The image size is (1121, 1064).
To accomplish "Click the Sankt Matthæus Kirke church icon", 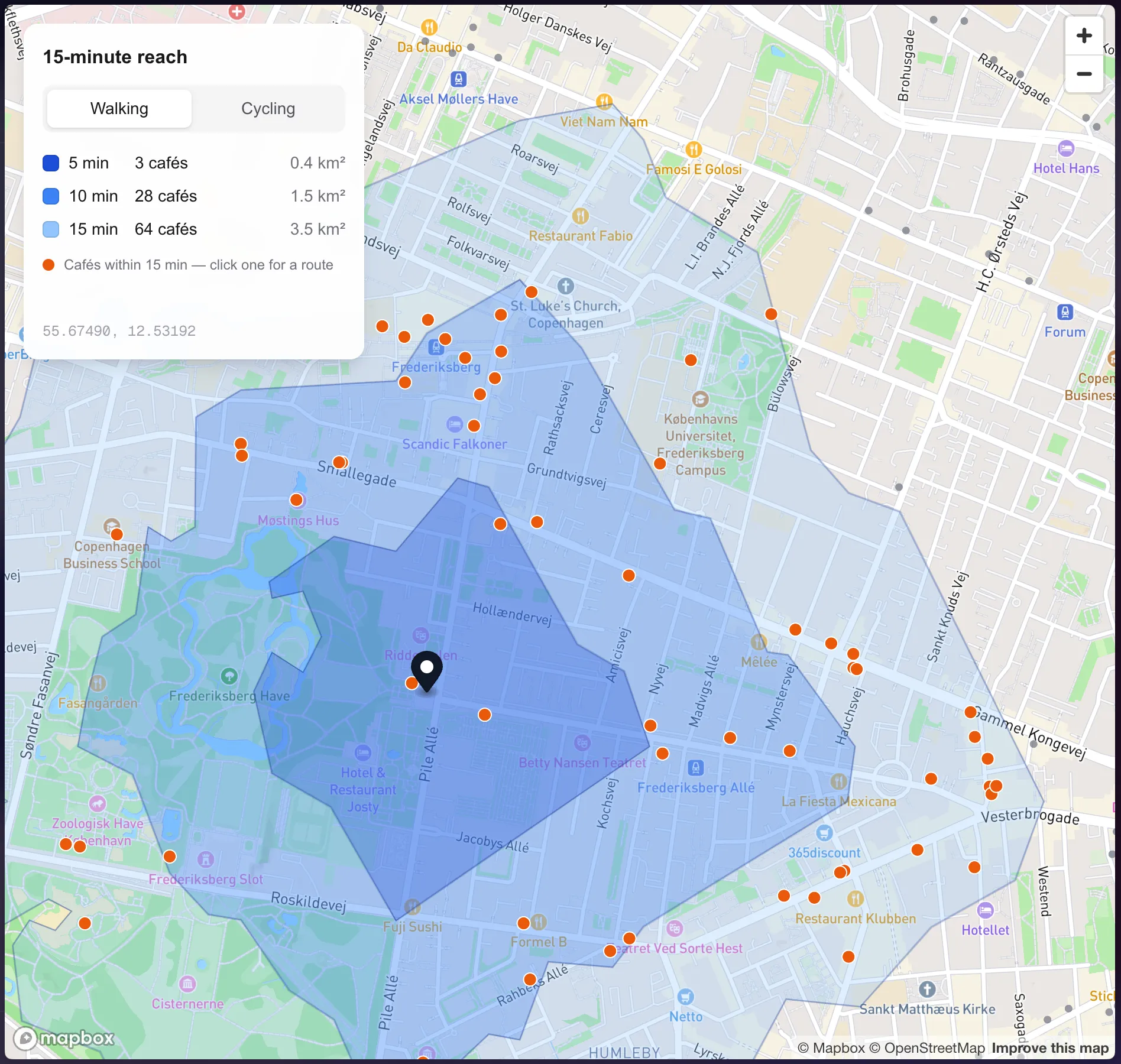I will pos(926,988).
